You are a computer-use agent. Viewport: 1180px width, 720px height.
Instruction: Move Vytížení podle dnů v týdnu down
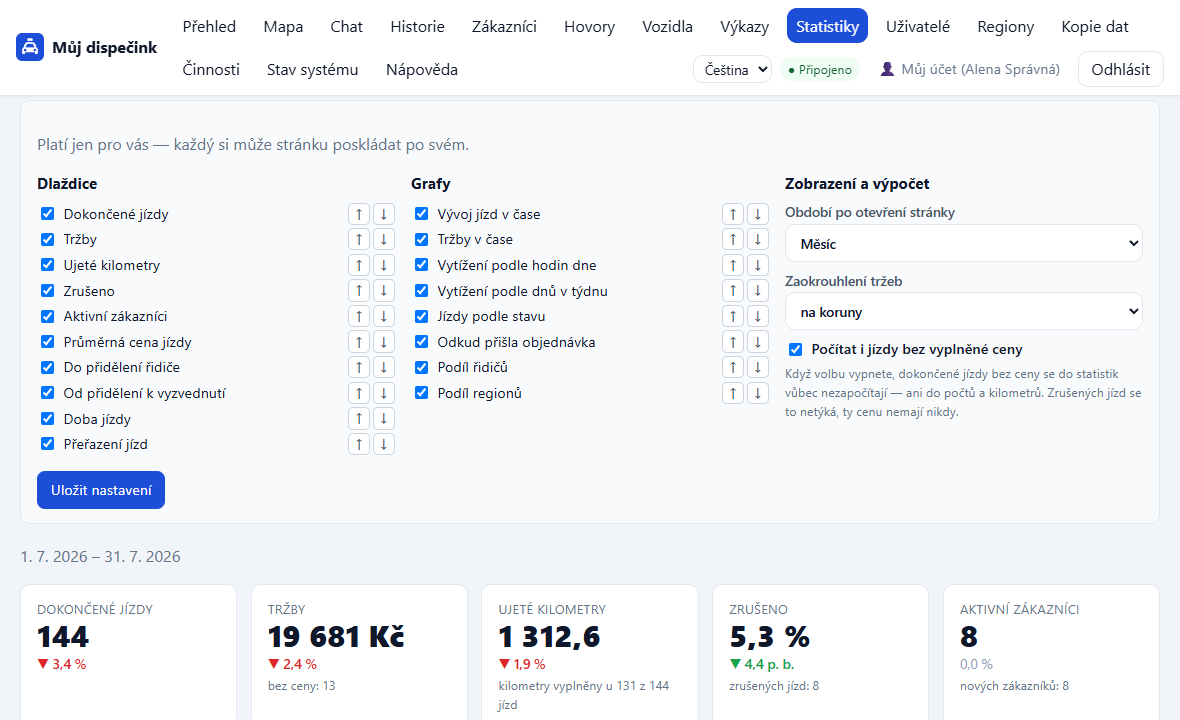pos(758,291)
